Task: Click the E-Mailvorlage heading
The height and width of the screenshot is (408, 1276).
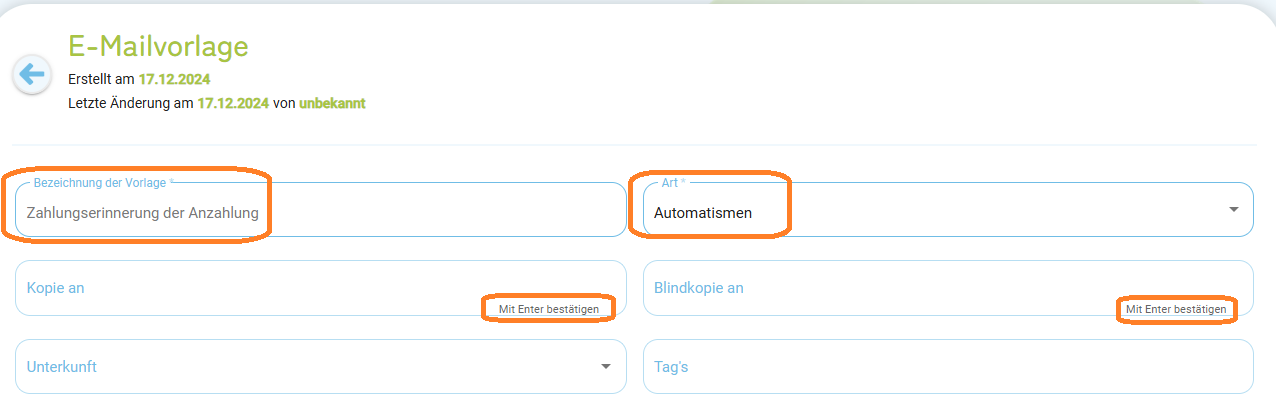Action: 158,46
